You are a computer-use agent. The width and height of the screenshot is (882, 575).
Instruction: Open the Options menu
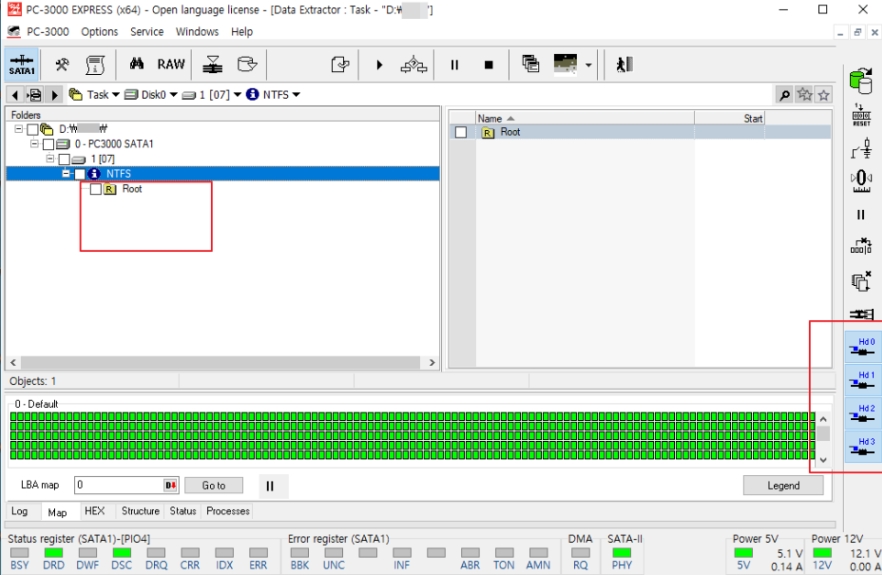click(100, 32)
